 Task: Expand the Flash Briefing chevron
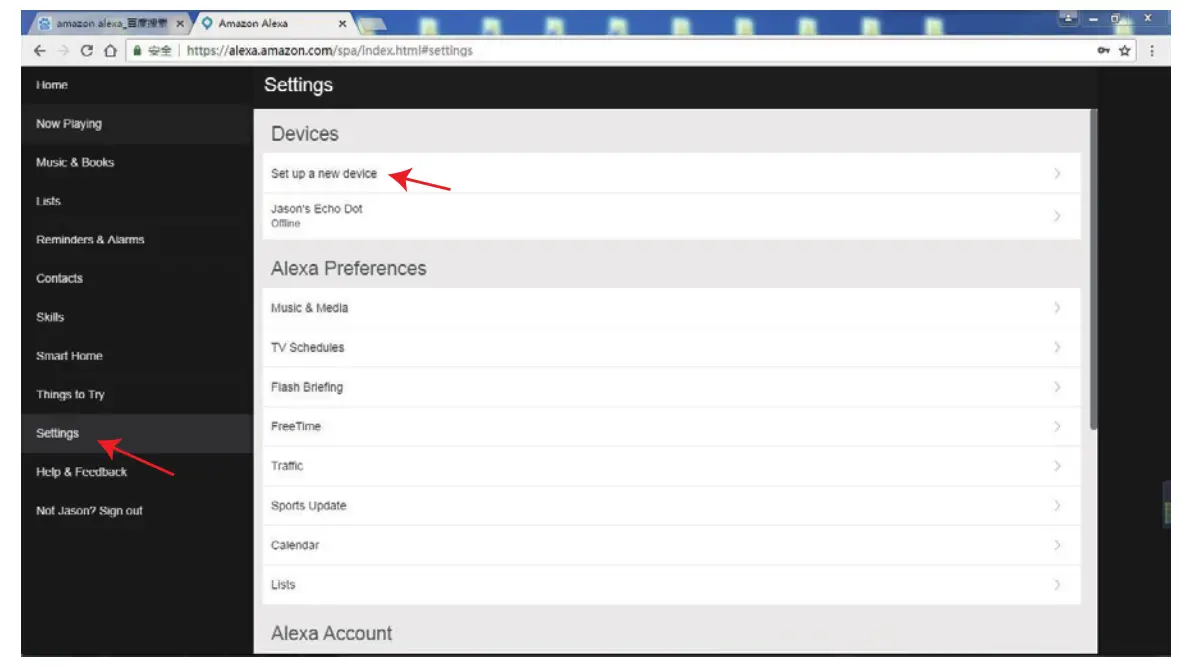point(1057,387)
